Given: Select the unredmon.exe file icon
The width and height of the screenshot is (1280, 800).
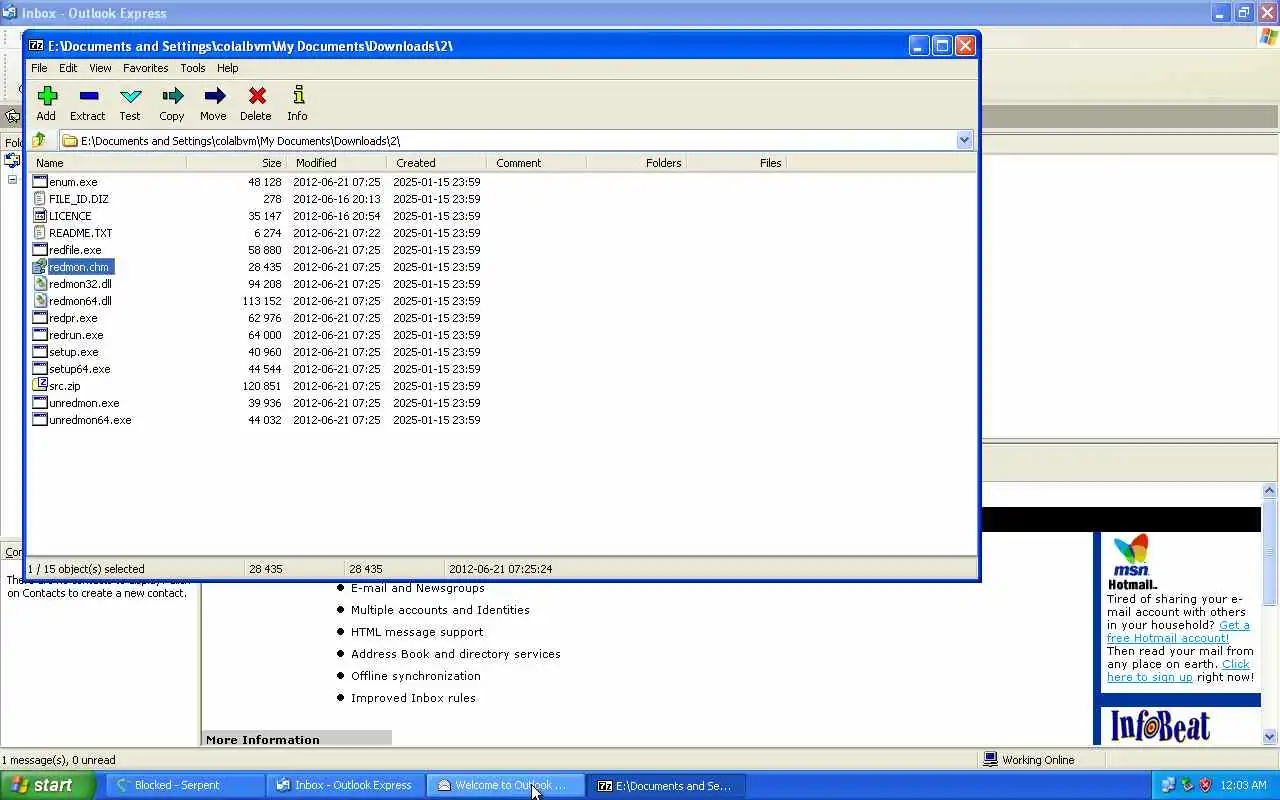Looking at the screenshot, I should click(x=40, y=403).
